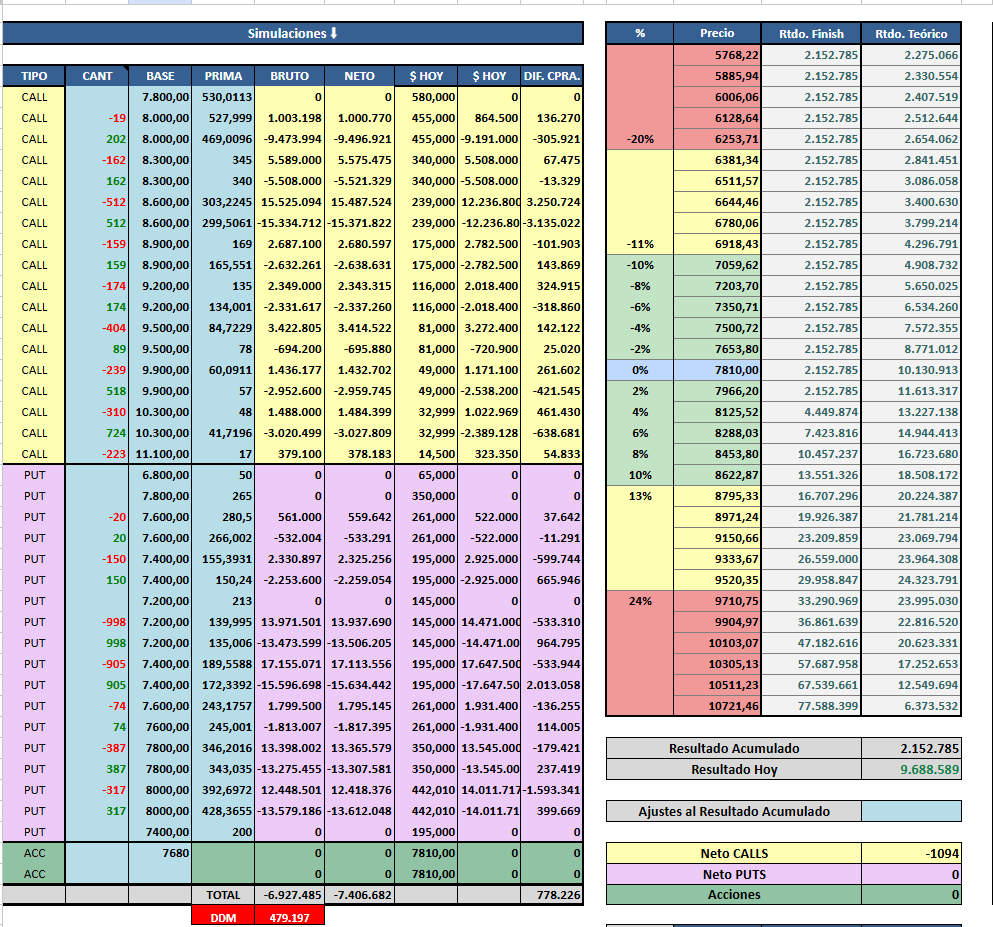Select the Simulaciones title banner cell
The width and height of the screenshot is (993, 927).
293,34
